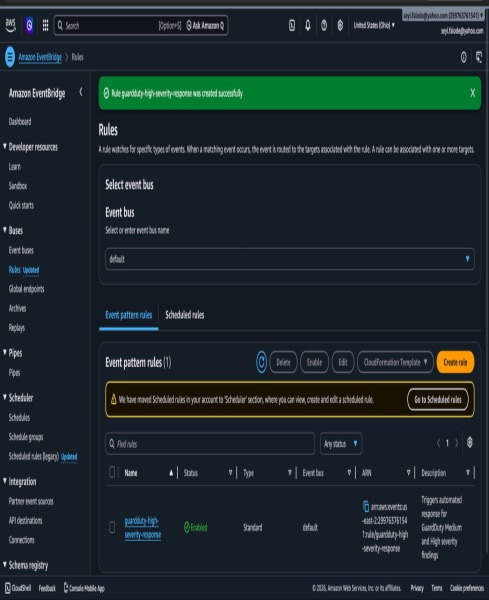The width and height of the screenshot is (489, 600).
Task: Click the Create rule button
Action: [455, 362]
